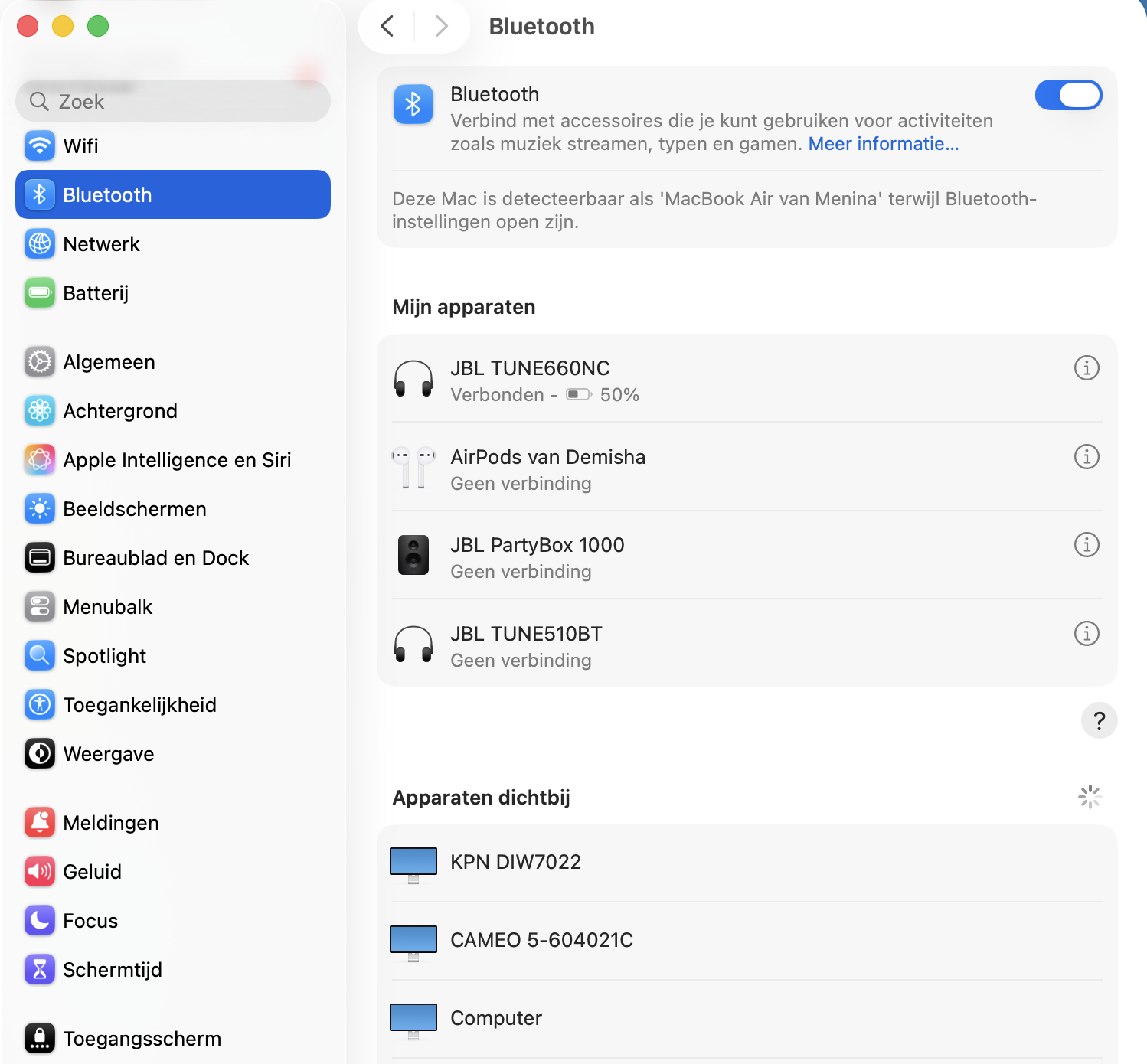Open Focus settings via moon icon
1147x1064 pixels.
39,921
